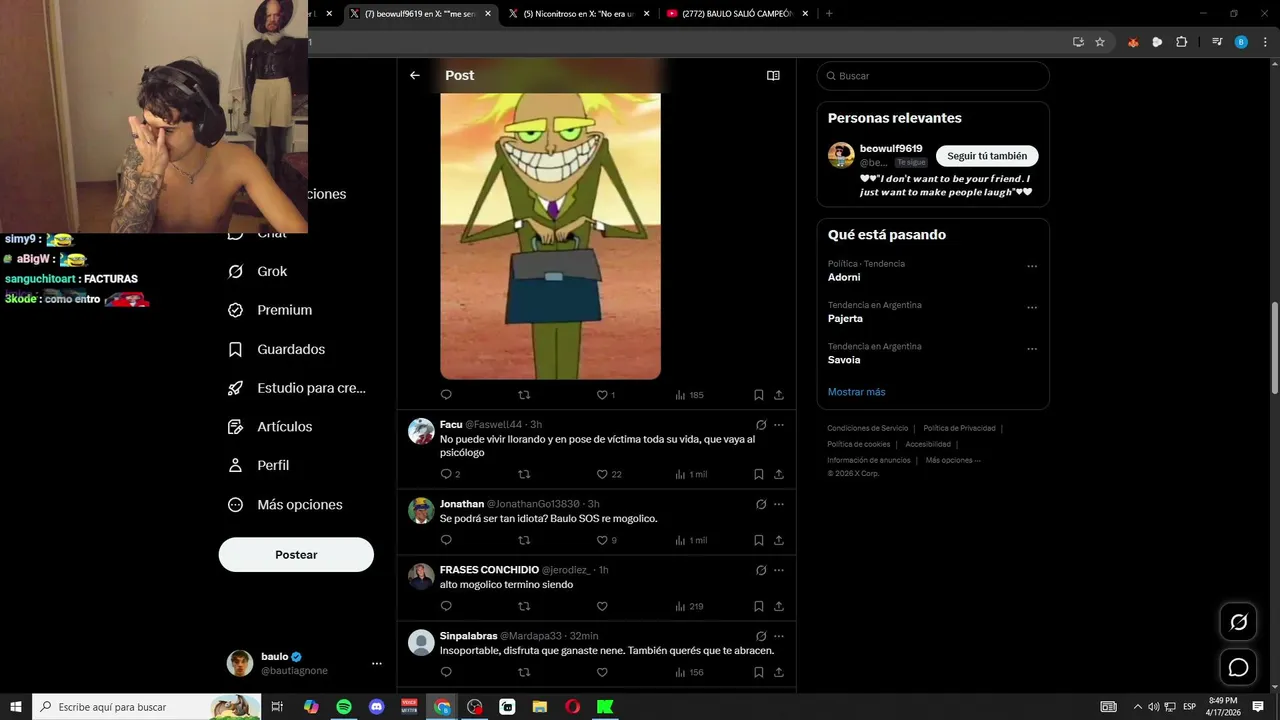The width and height of the screenshot is (1280, 720).
Task: Open the cartoon image in the post
Action: pyautogui.click(x=550, y=236)
